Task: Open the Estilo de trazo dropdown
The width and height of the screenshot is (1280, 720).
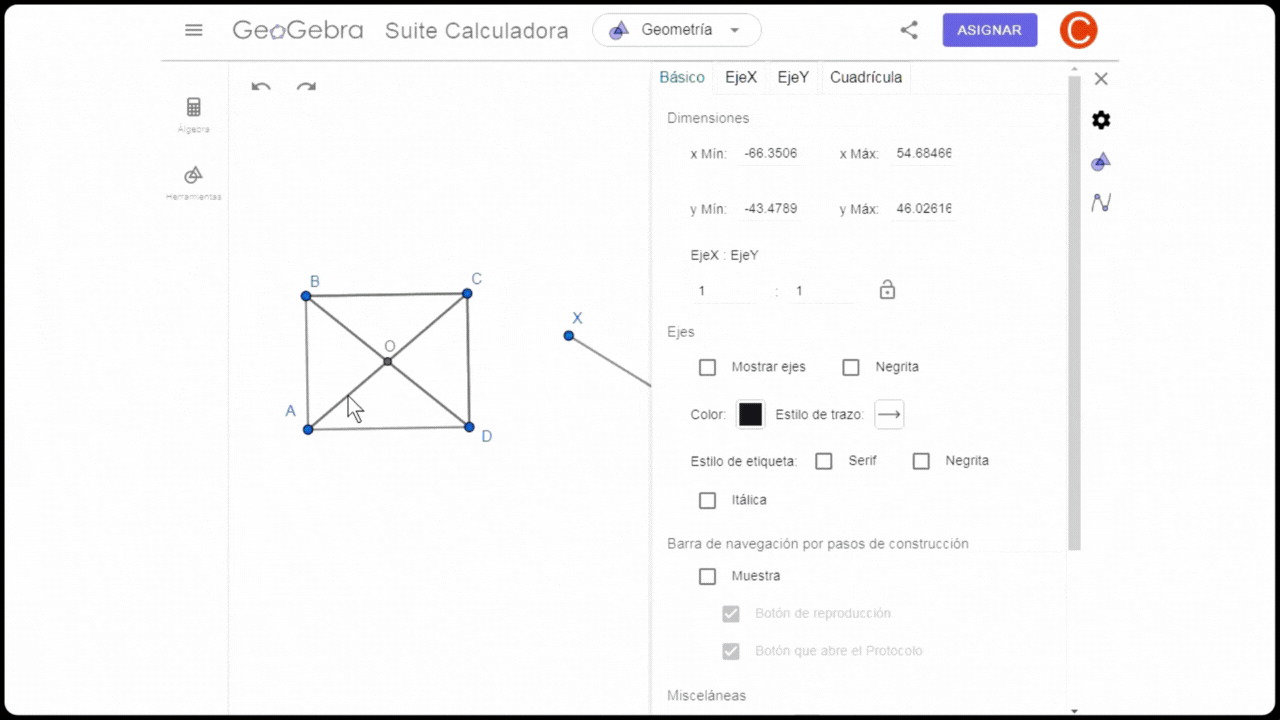Action: pos(889,414)
